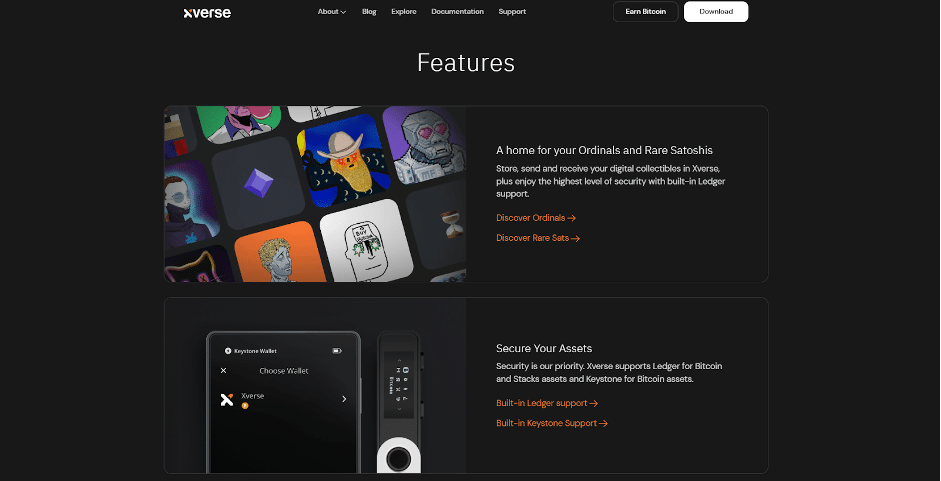Click the Earn Bitcoin button
Screen dimensions: 941x481
645,11
